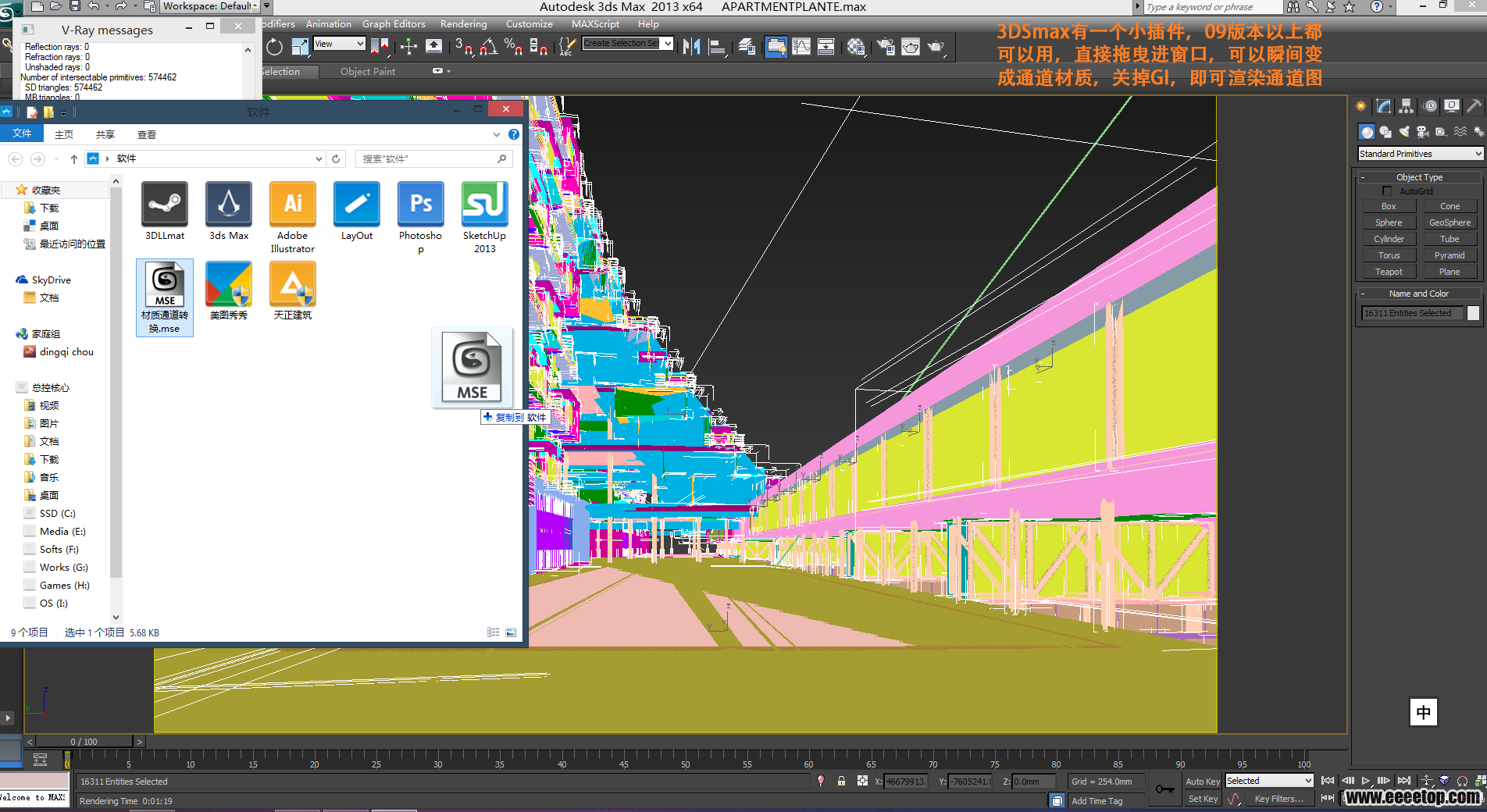Toggle the 3D Snaps icon
Screen dimensions: 1487x812
(x=464, y=47)
